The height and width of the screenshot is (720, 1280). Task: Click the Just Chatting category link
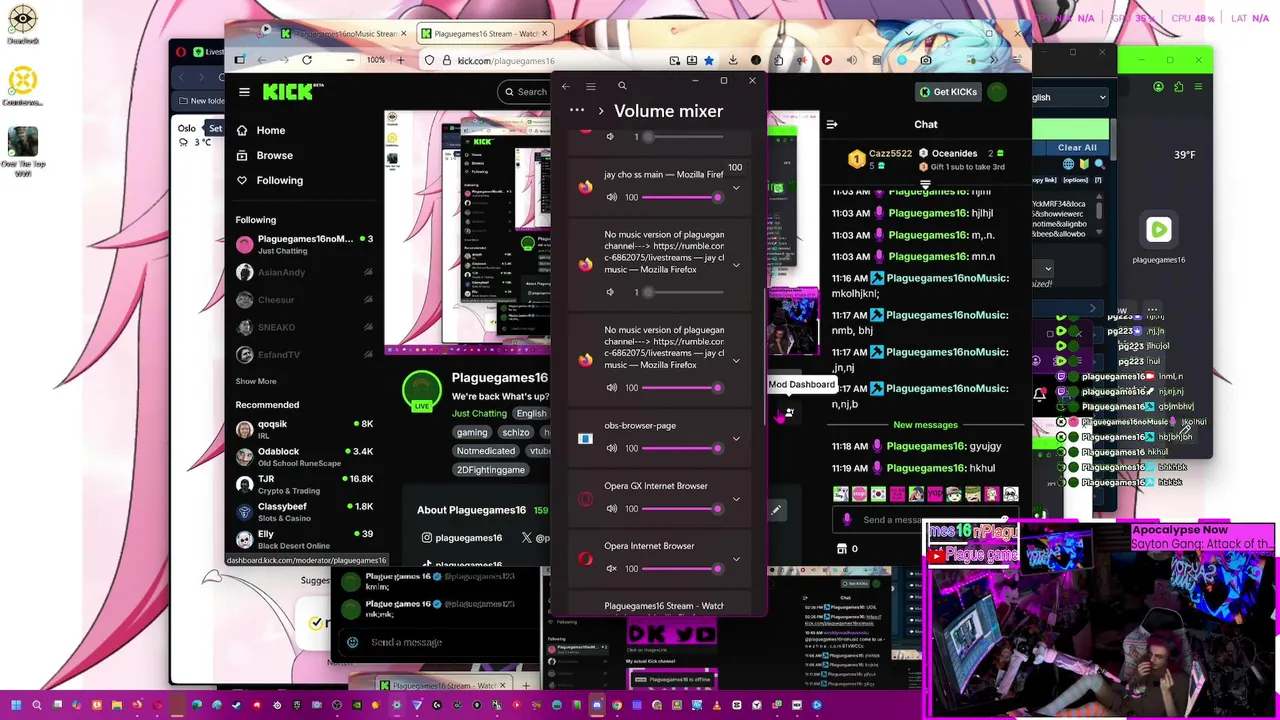[x=479, y=413]
